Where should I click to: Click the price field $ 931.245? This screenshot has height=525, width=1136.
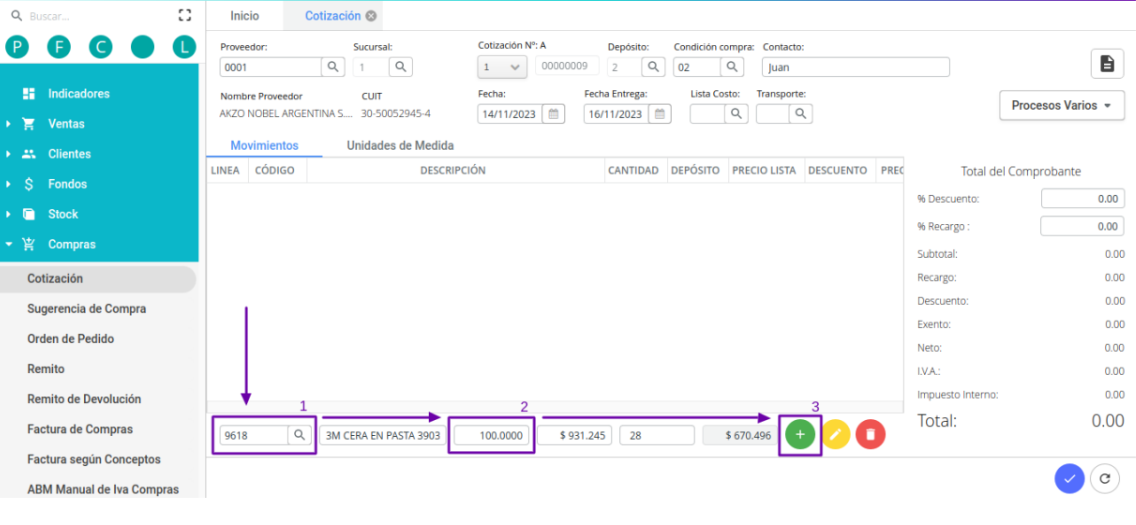point(575,435)
